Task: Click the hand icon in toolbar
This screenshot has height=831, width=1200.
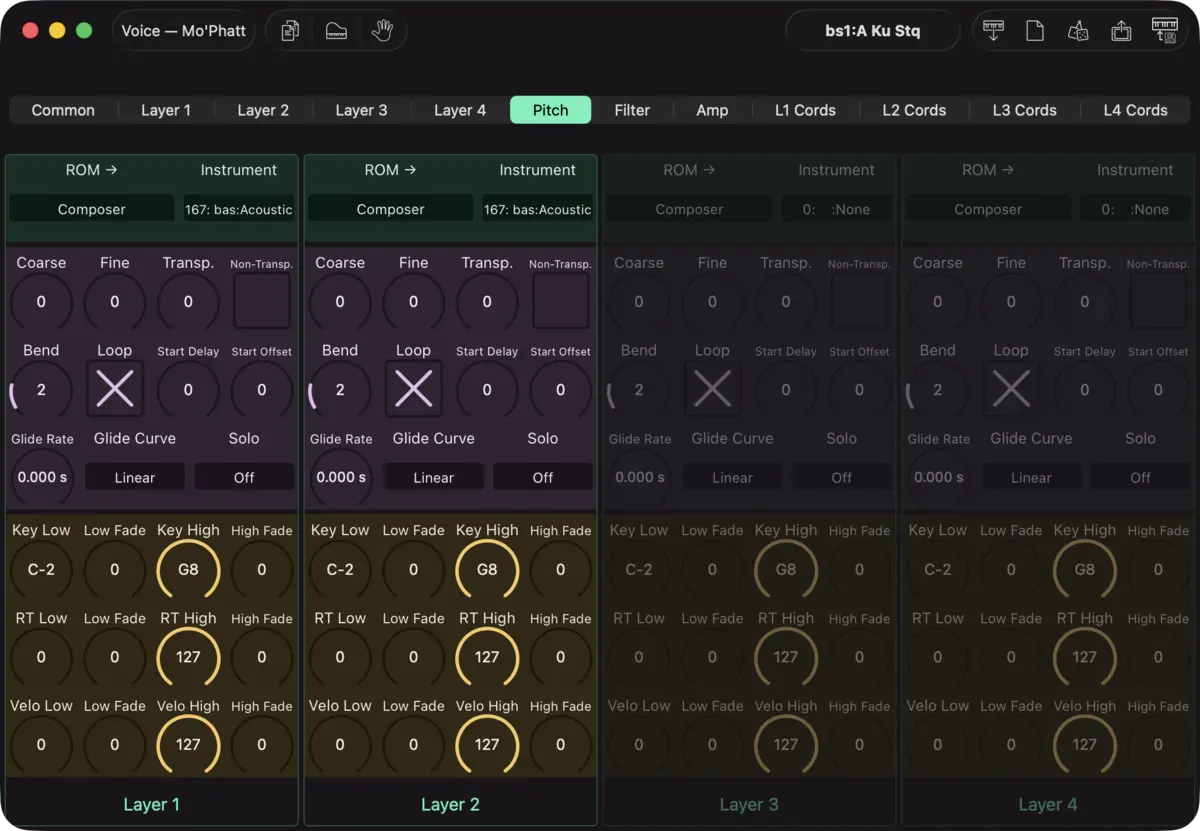Action: [382, 31]
